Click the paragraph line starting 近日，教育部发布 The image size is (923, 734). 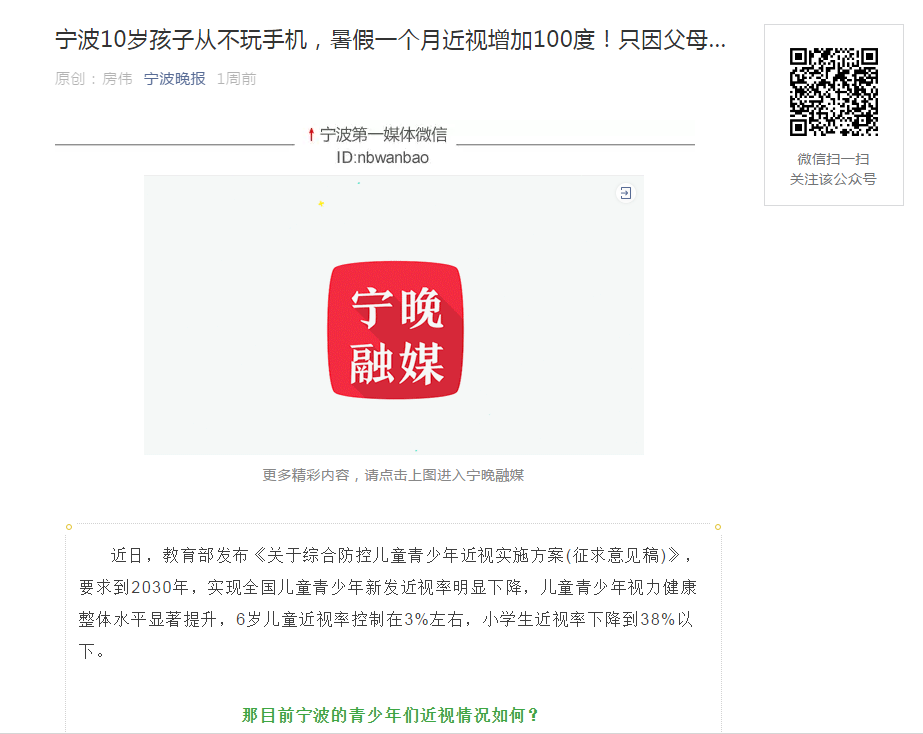point(403,555)
